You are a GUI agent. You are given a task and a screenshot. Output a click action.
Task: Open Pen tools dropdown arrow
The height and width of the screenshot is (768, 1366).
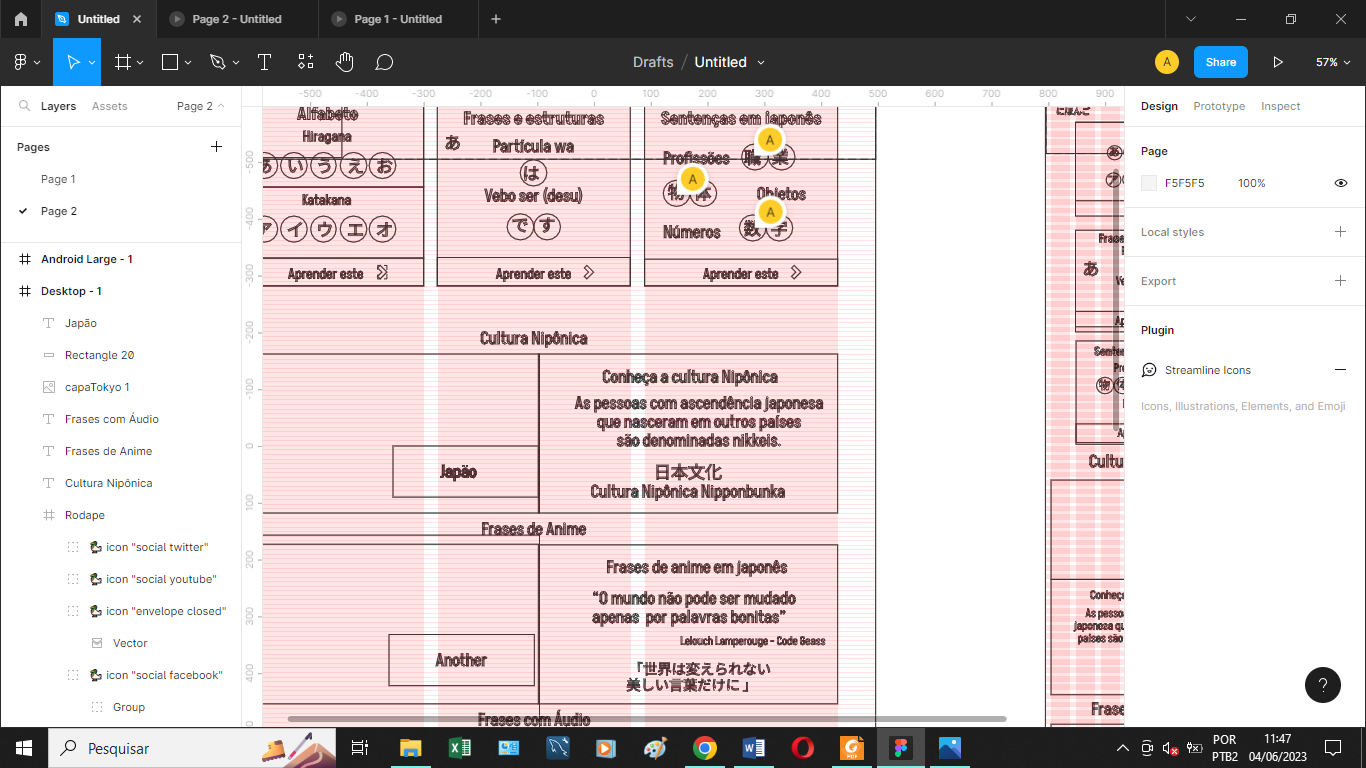click(236, 62)
